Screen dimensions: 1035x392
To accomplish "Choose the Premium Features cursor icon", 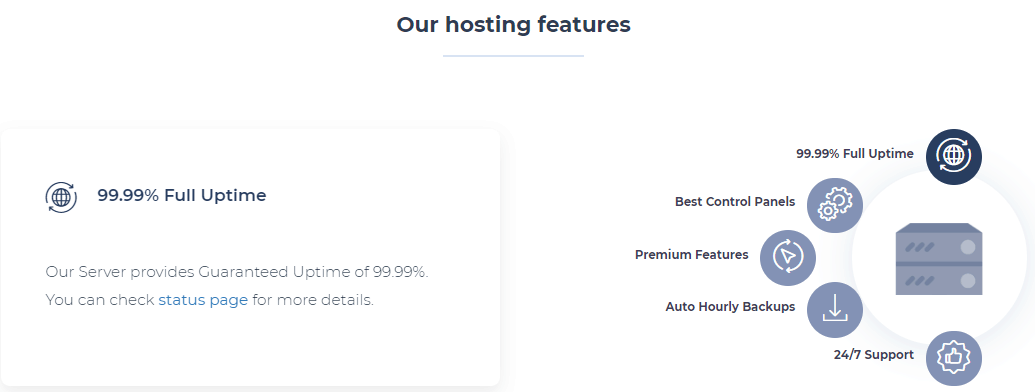I will (787, 257).
